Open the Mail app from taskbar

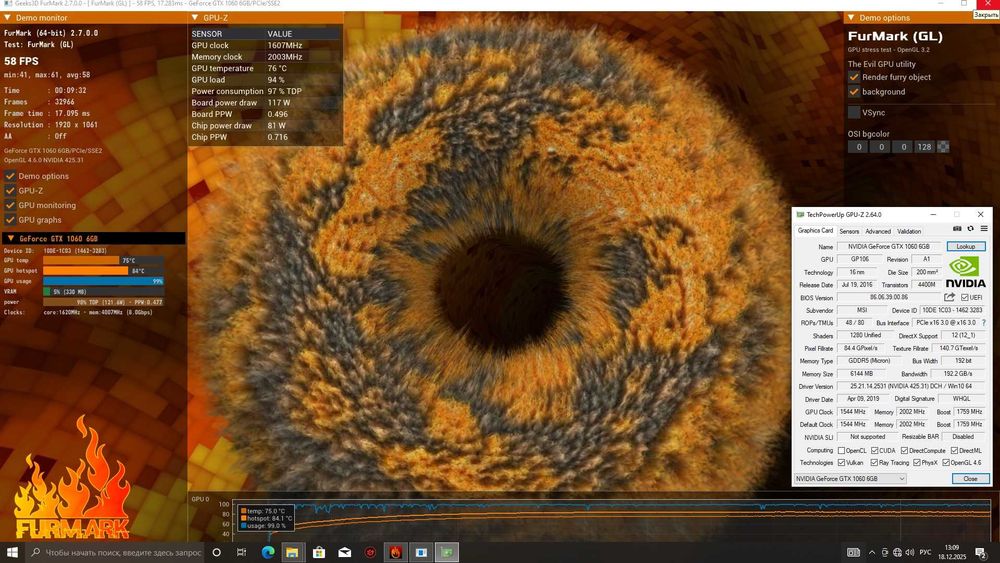pyautogui.click(x=344, y=552)
